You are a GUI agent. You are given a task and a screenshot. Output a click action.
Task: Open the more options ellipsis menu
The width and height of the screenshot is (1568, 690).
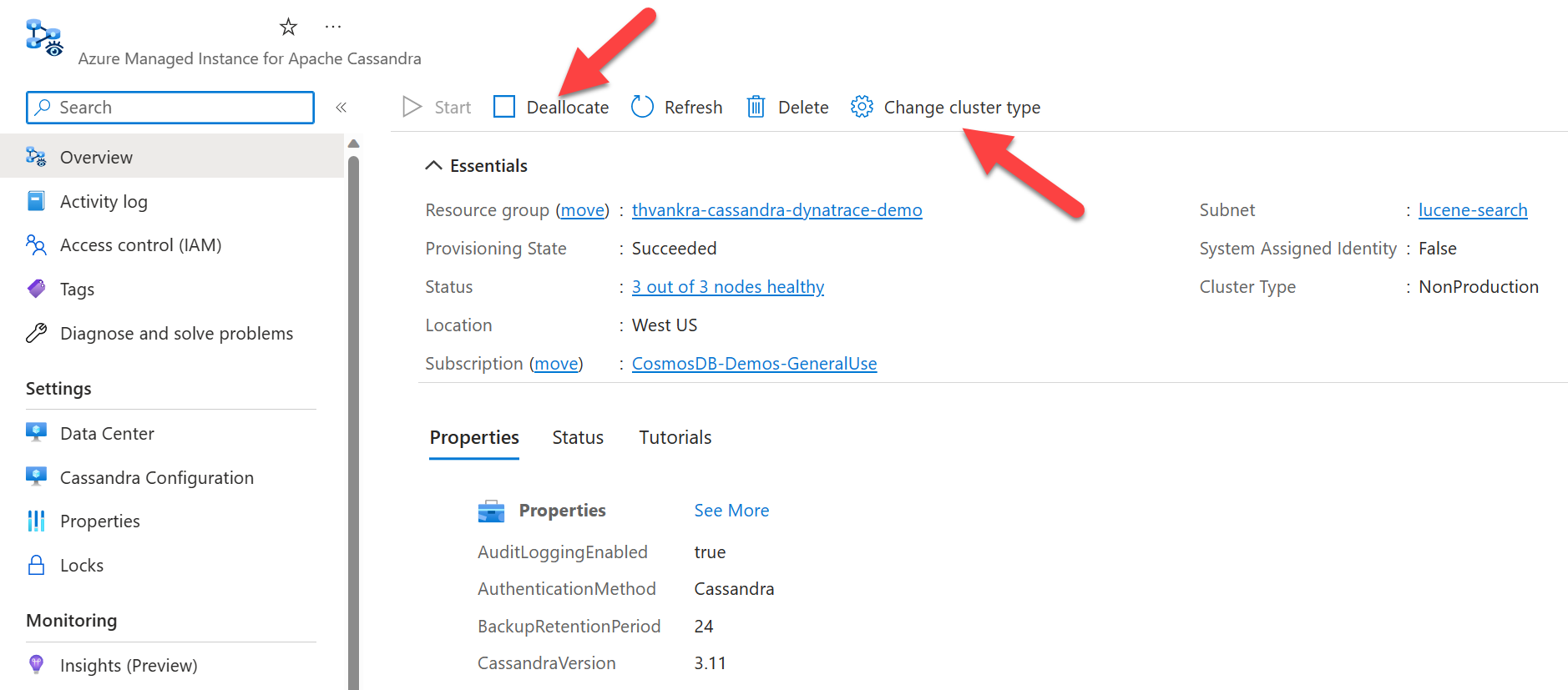click(333, 27)
